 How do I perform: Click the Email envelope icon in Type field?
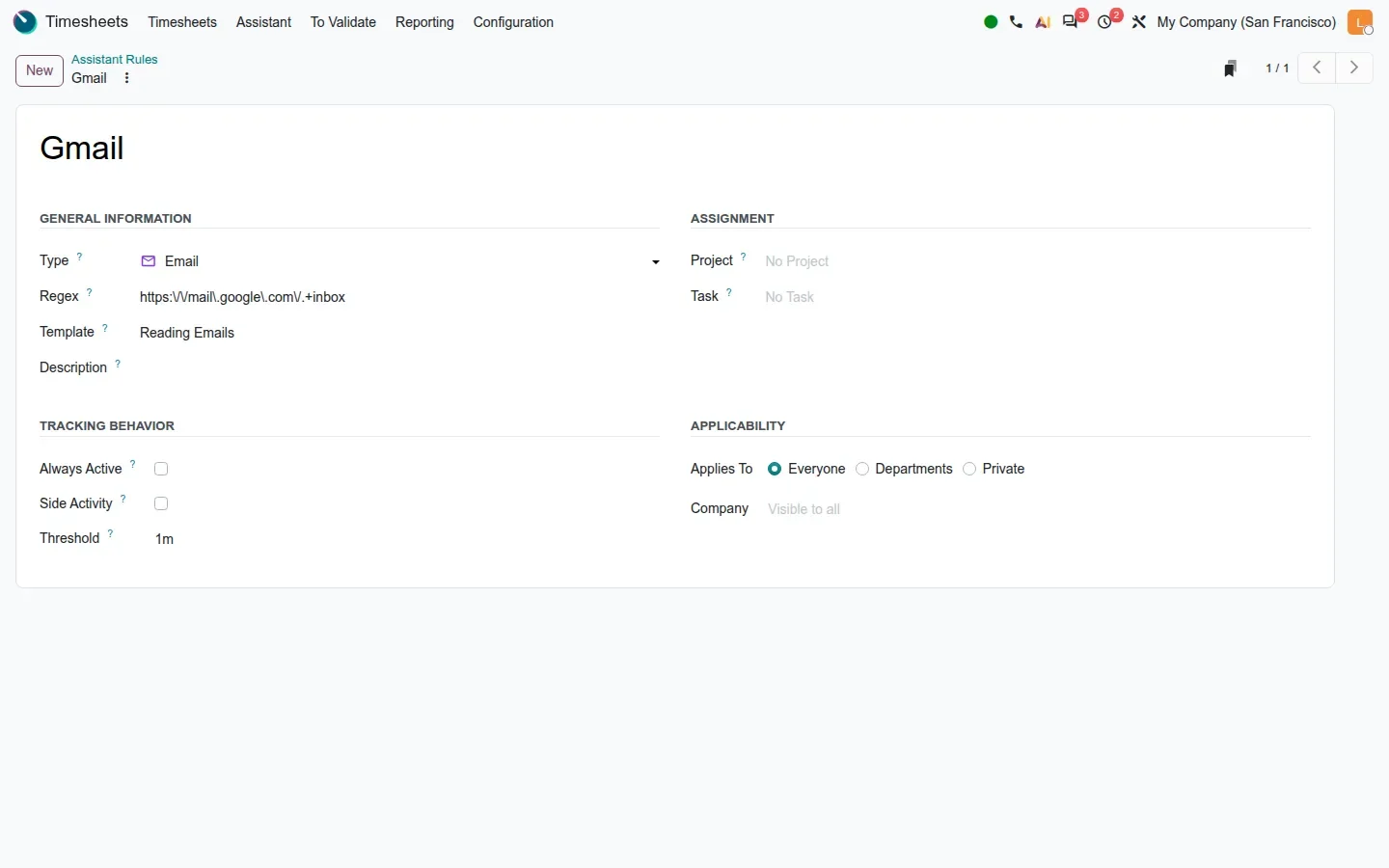pyautogui.click(x=149, y=261)
